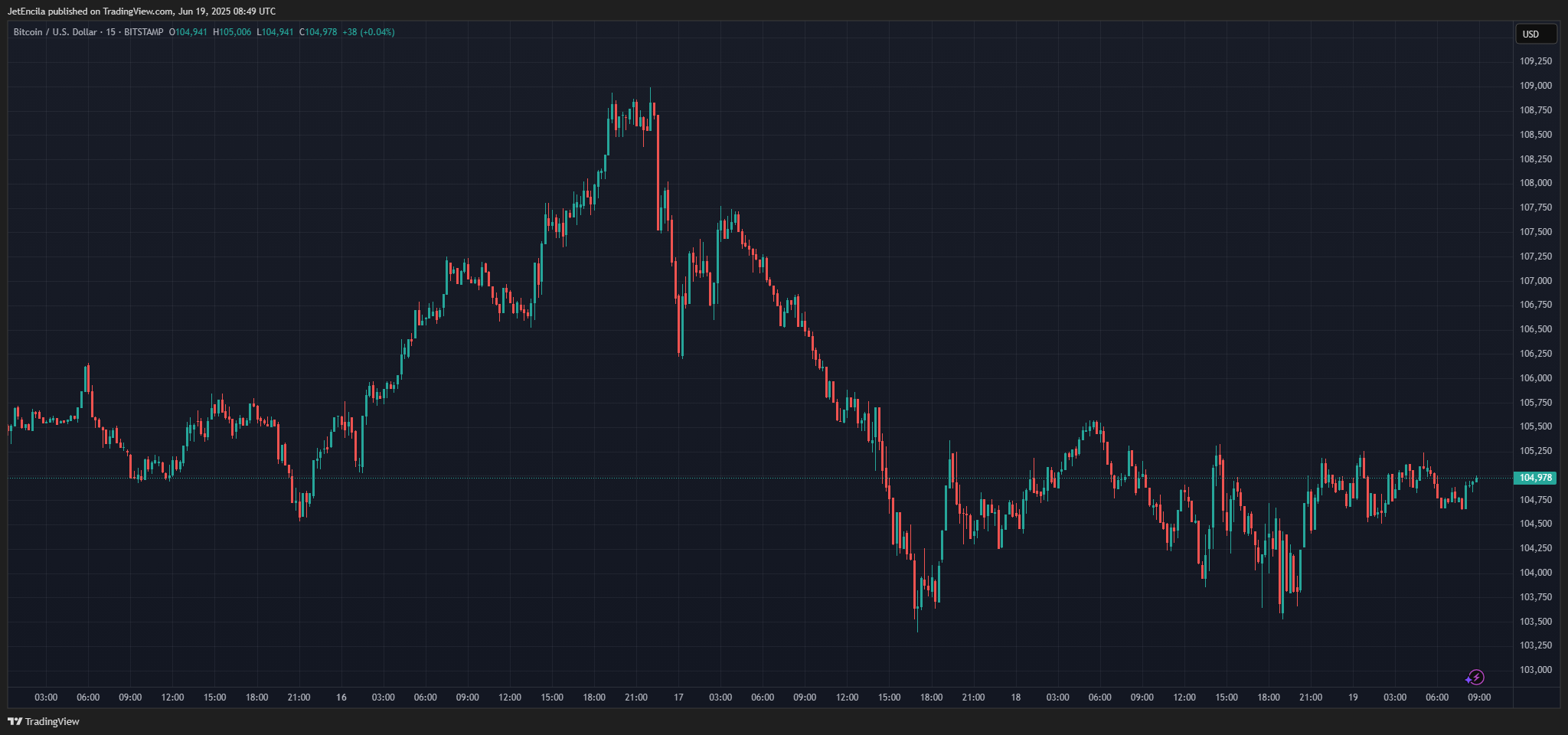Click the BITSTAMP exchange label

(x=144, y=32)
